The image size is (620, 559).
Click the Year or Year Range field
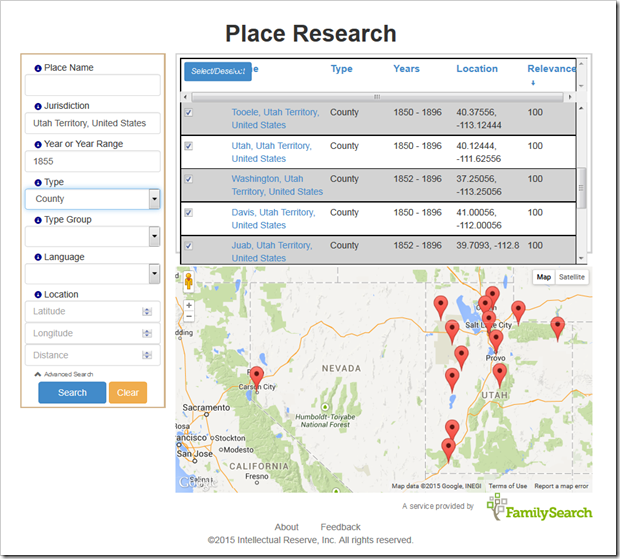tap(93, 161)
